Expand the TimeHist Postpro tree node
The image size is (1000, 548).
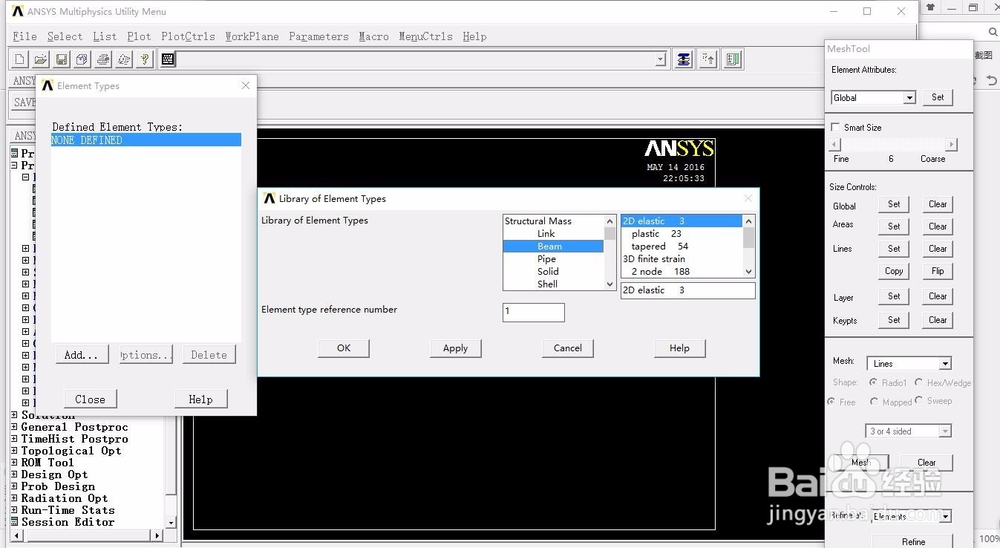click(x=15, y=439)
